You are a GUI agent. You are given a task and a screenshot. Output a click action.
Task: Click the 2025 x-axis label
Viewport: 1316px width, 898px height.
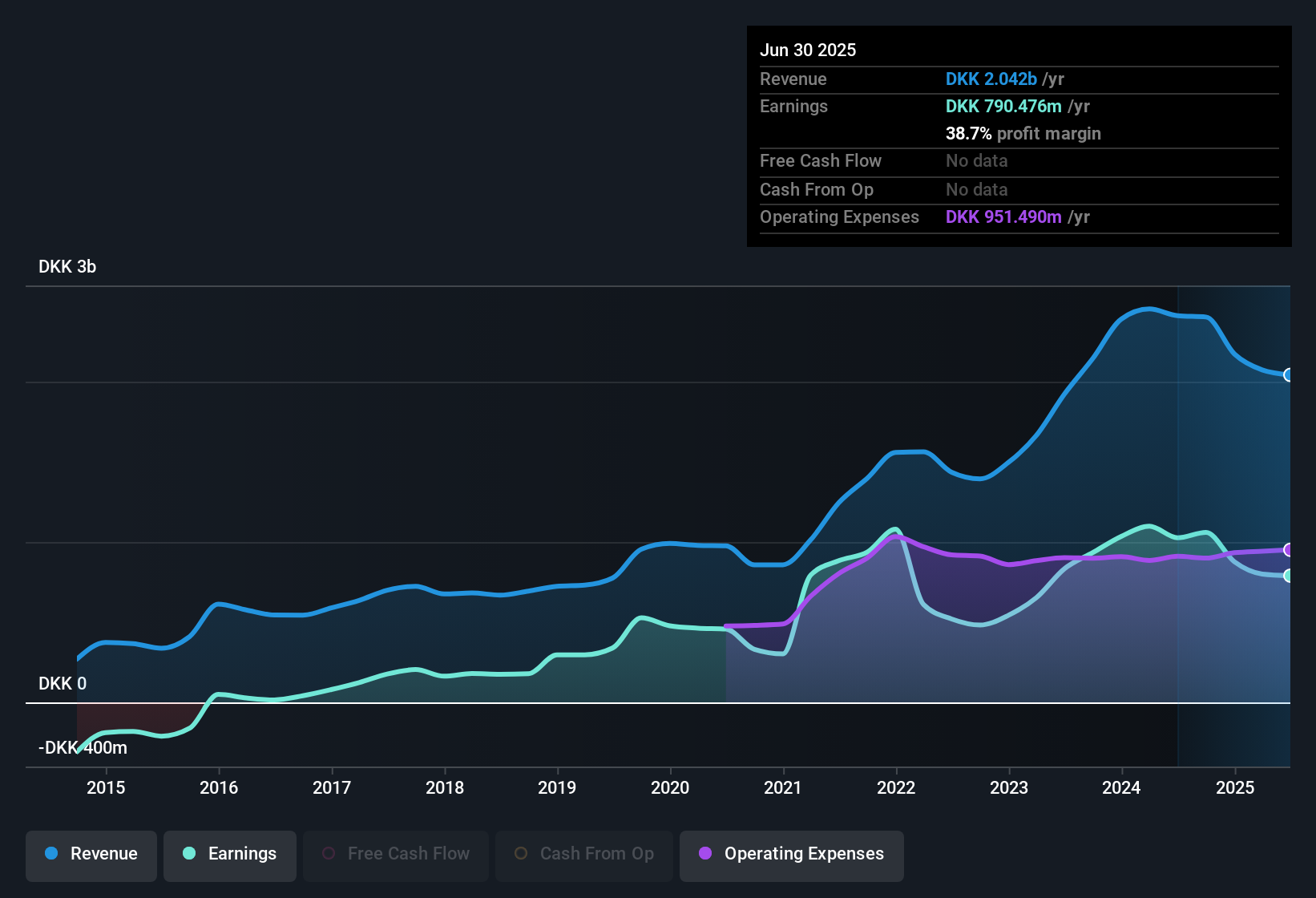coord(1235,787)
